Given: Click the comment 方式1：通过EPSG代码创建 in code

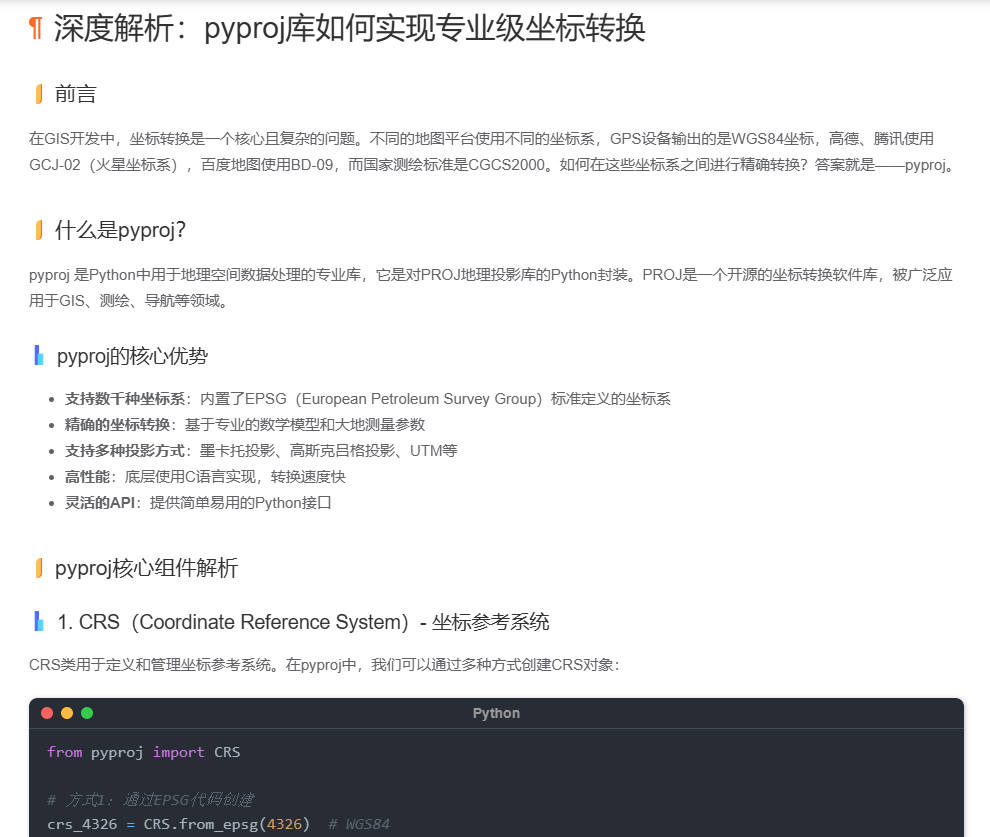Looking at the screenshot, I should coord(150,799).
